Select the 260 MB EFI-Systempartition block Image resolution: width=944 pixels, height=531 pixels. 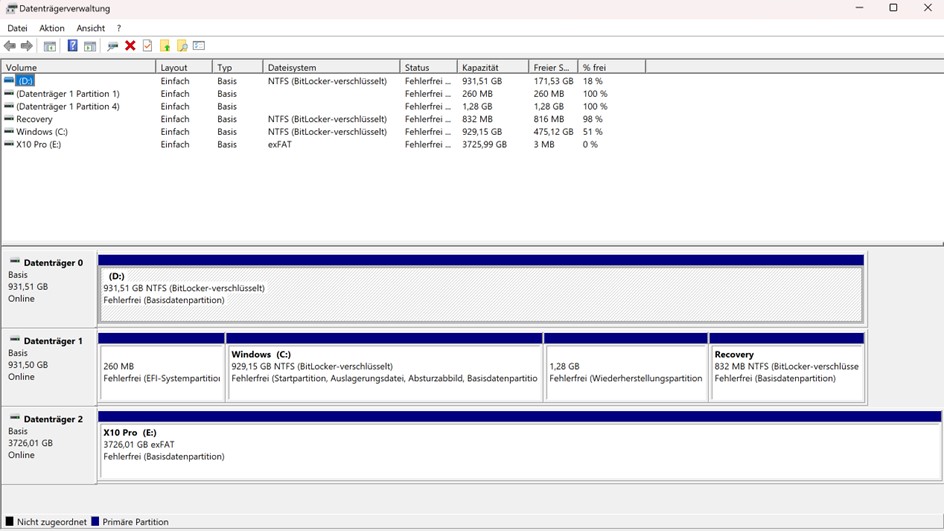(161, 373)
